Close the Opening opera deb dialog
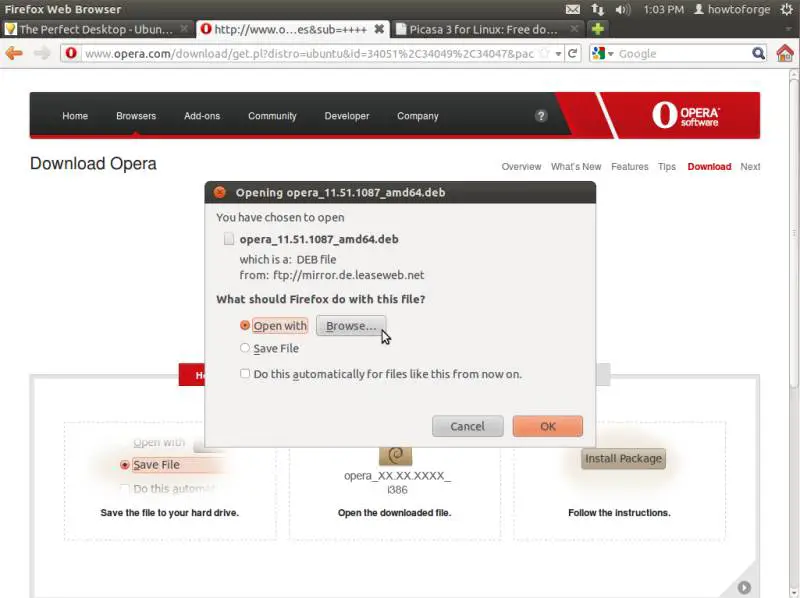Viewport: 800px width, 598px height. 220,192
